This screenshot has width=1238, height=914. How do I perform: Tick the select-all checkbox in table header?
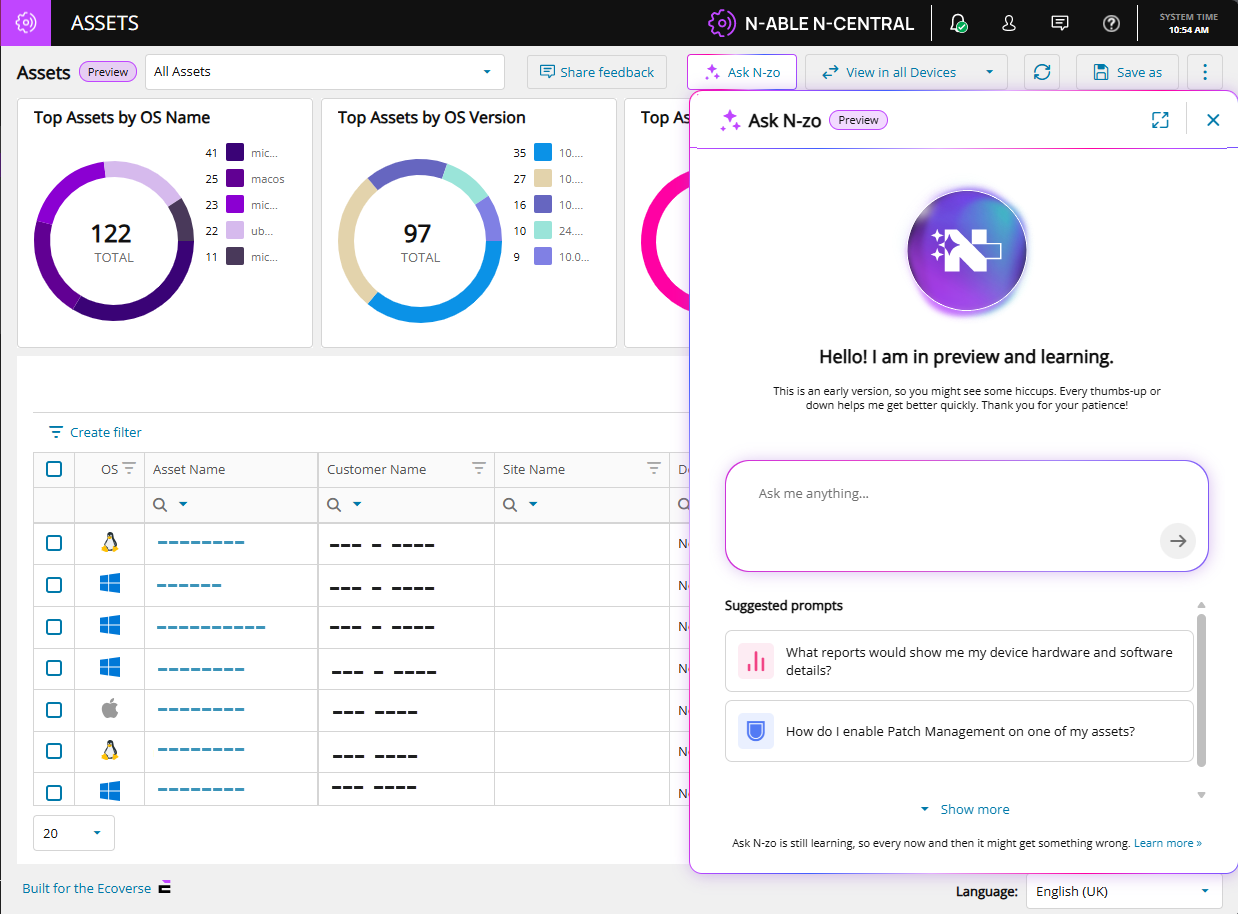54,469
